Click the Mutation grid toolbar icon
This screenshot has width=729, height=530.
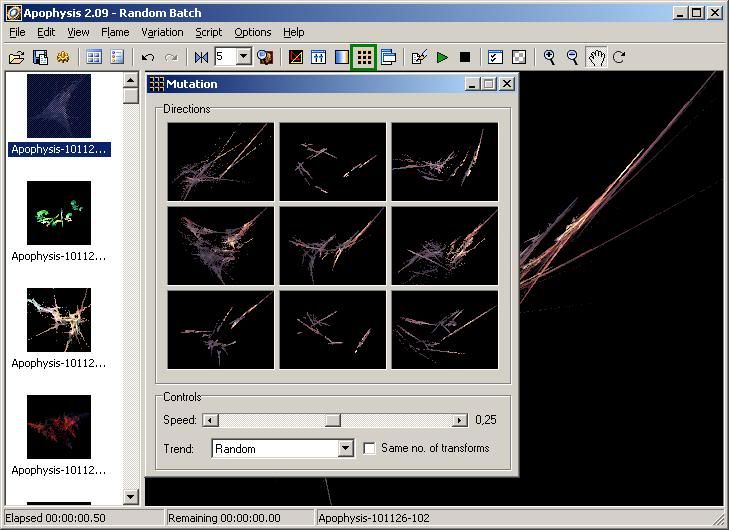pyautogui.click(x=364, y=57)
